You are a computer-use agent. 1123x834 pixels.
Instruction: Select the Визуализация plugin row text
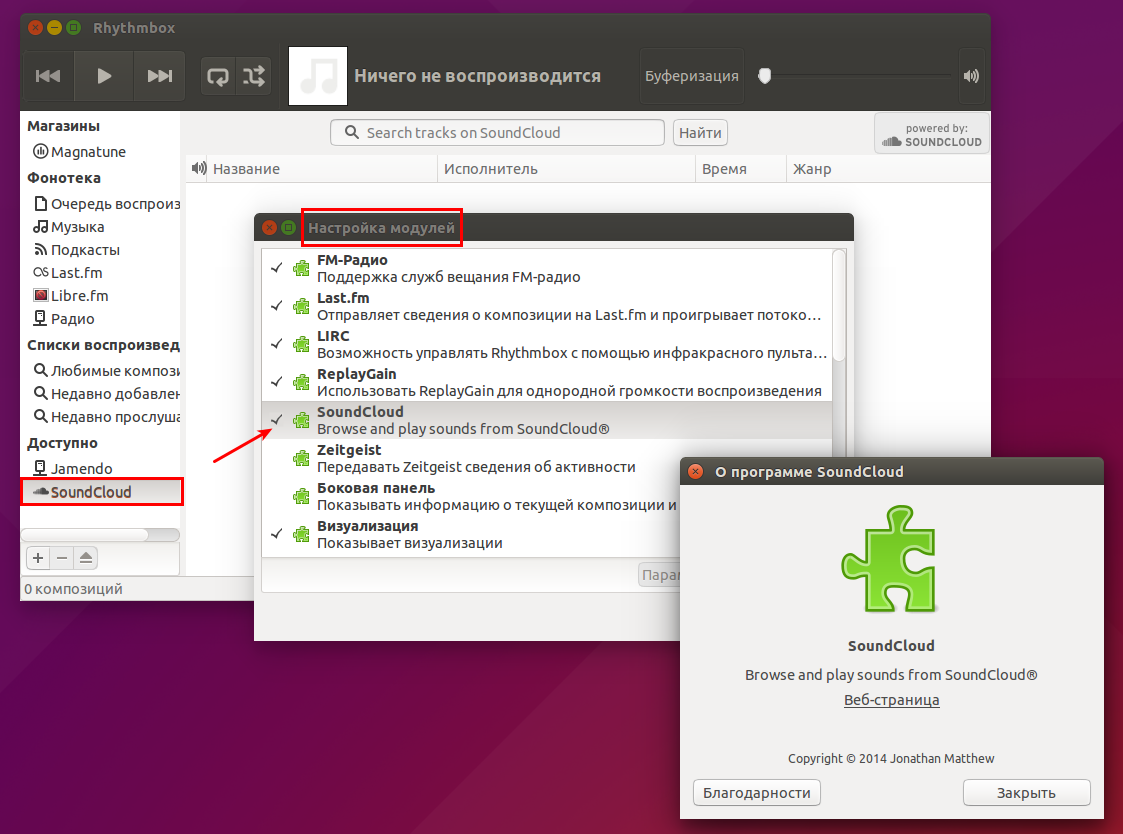coord(410,535)
